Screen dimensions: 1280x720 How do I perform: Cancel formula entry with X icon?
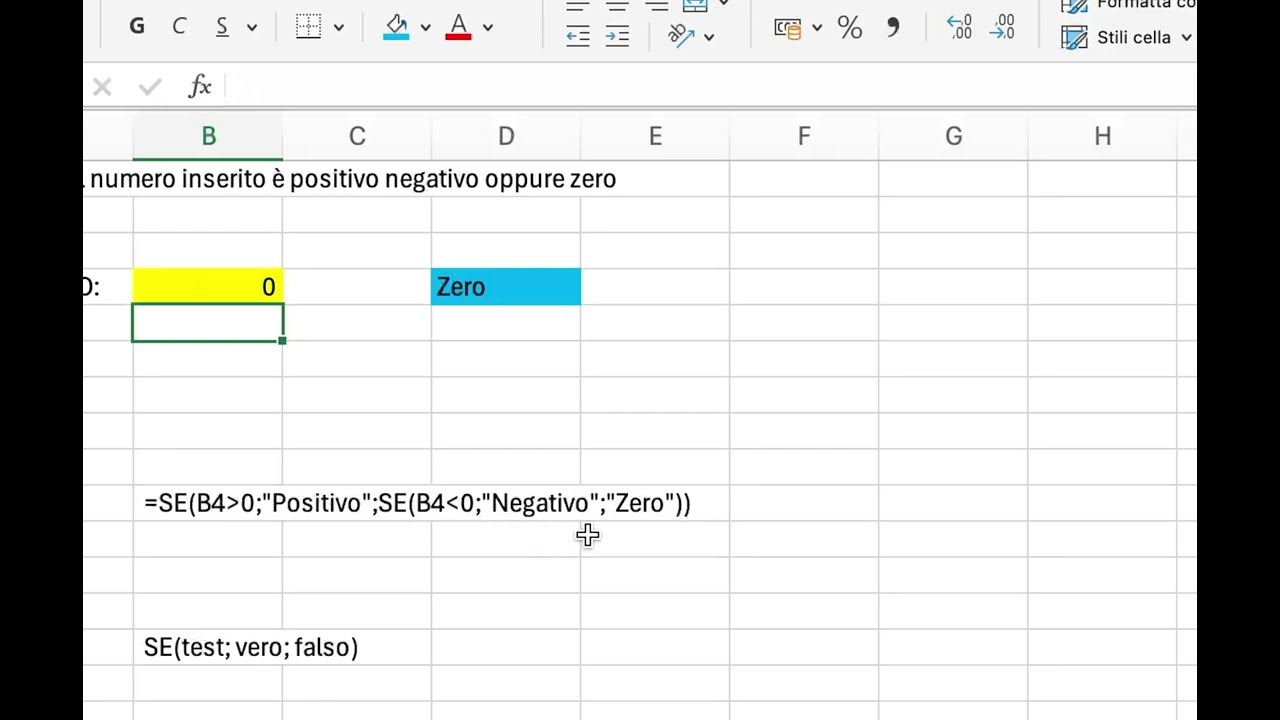pyautogui.click(x=102, y=87)
